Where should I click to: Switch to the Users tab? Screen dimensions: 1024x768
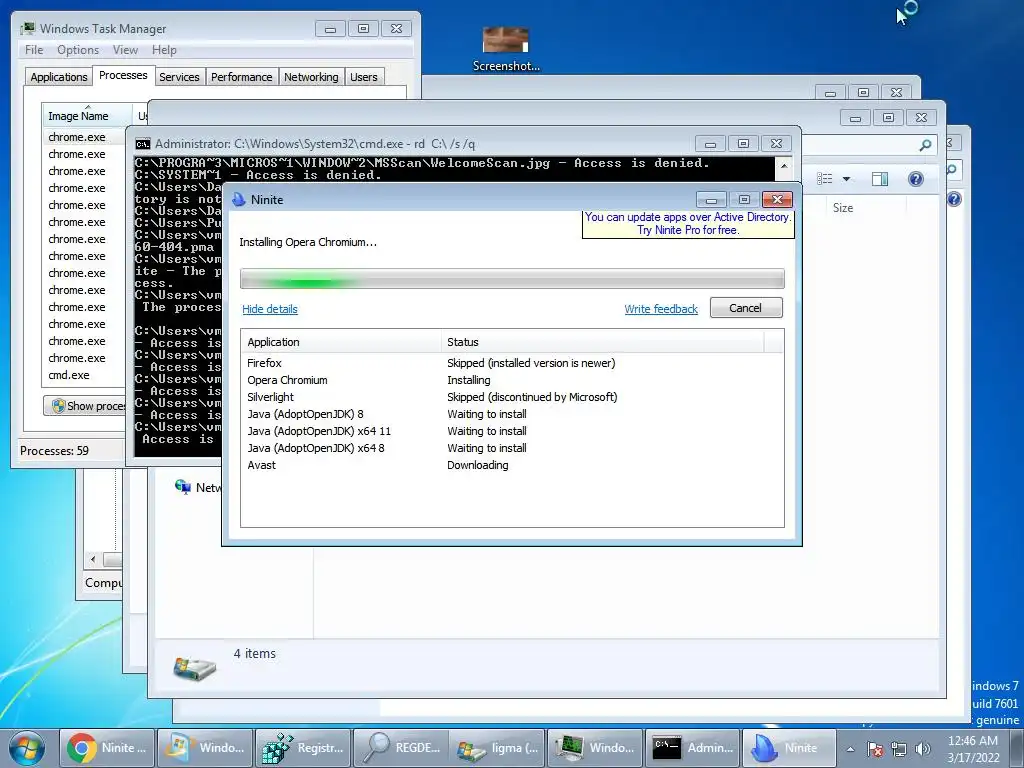364,77
